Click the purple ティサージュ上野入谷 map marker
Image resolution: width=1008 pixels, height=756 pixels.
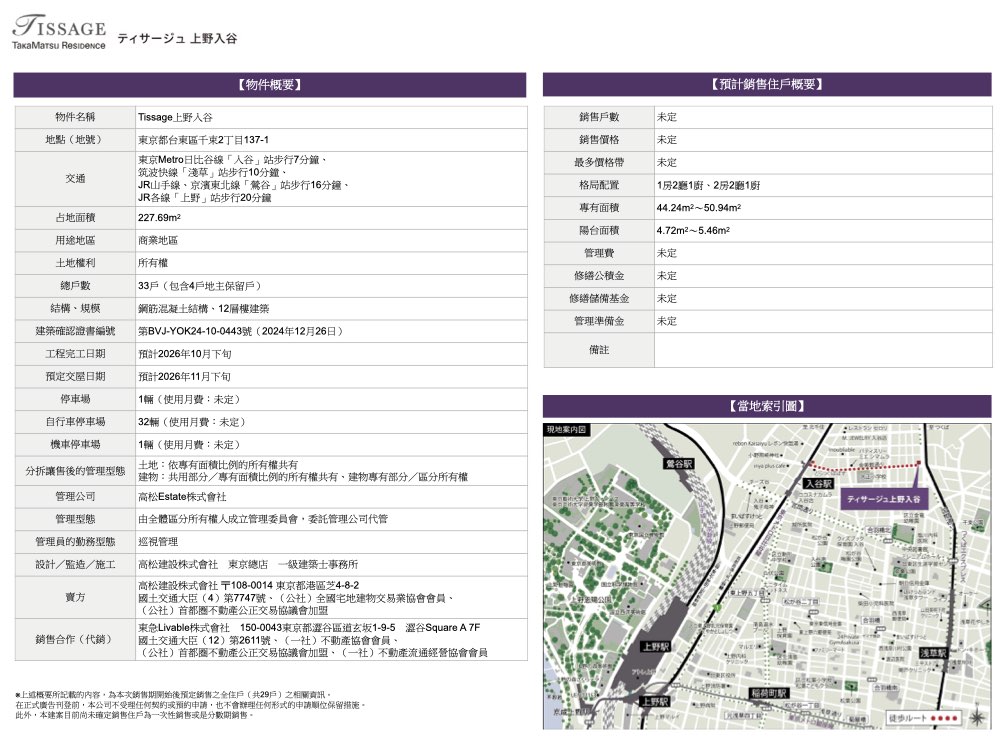[883, 499]
